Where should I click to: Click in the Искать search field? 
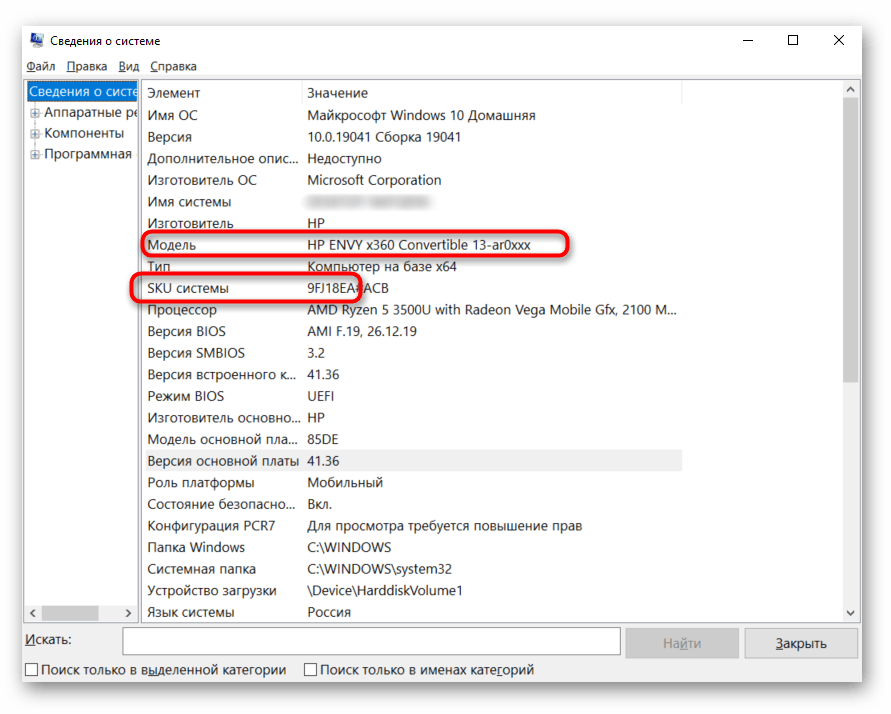(x=372, y=642)
